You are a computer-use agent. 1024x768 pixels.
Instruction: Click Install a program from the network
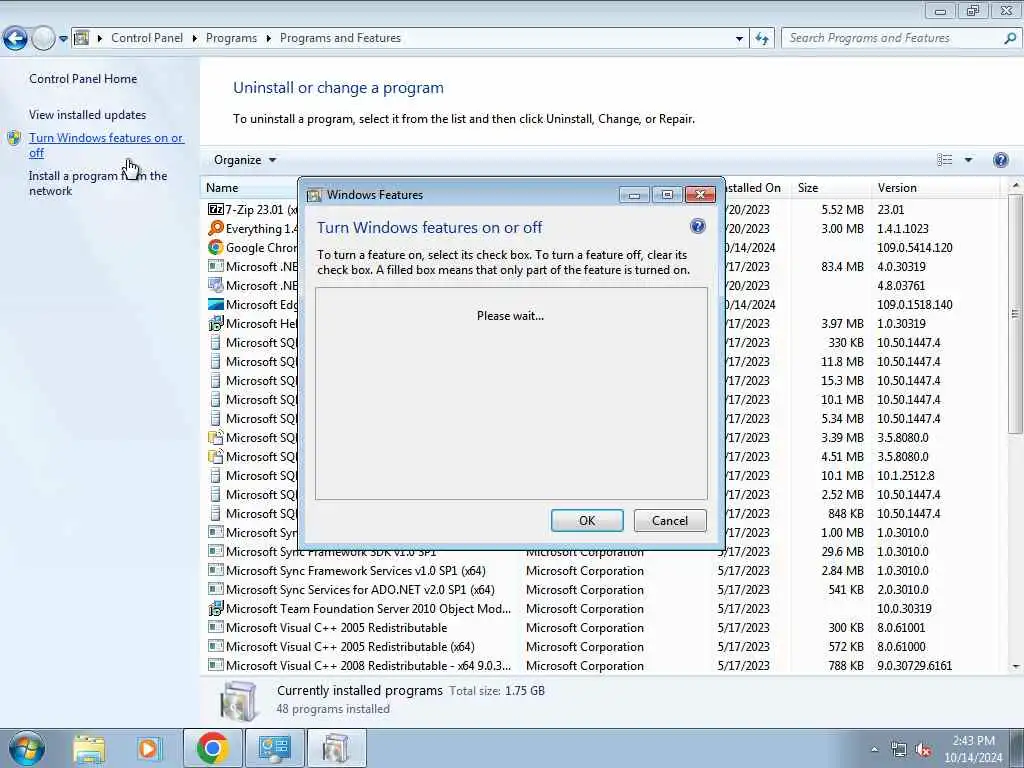tap(98, 183)
